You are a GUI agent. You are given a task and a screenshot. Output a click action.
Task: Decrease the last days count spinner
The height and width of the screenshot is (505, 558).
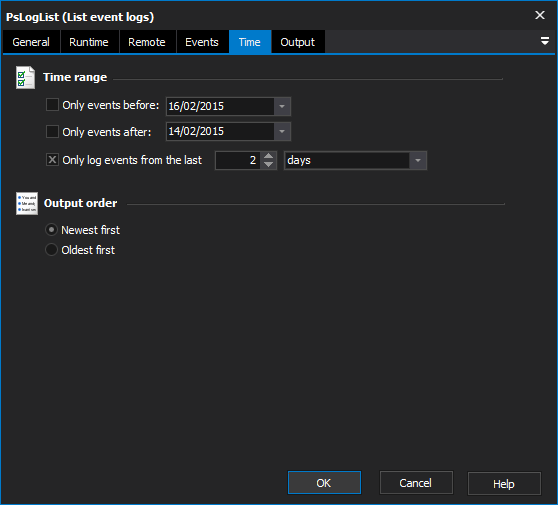tap(268, 165)
